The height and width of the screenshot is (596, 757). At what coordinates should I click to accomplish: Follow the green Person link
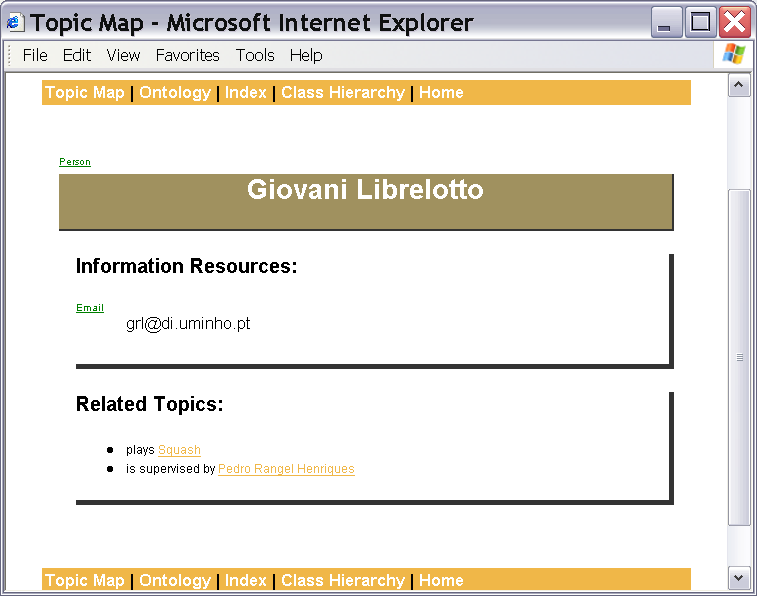coord(75,162)
